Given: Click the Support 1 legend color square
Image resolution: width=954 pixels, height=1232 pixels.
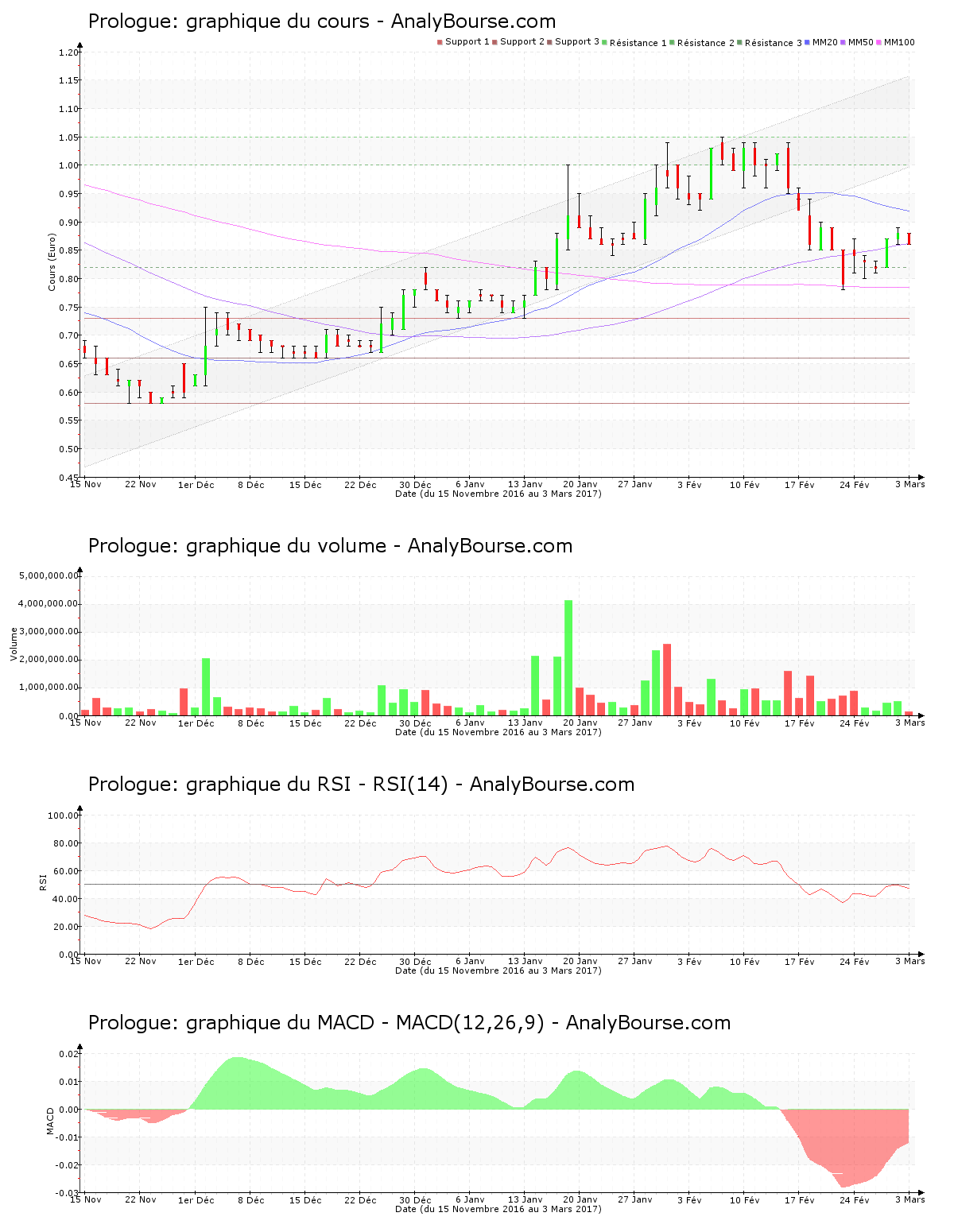Looking at the screenshot, I should (440, 42).
